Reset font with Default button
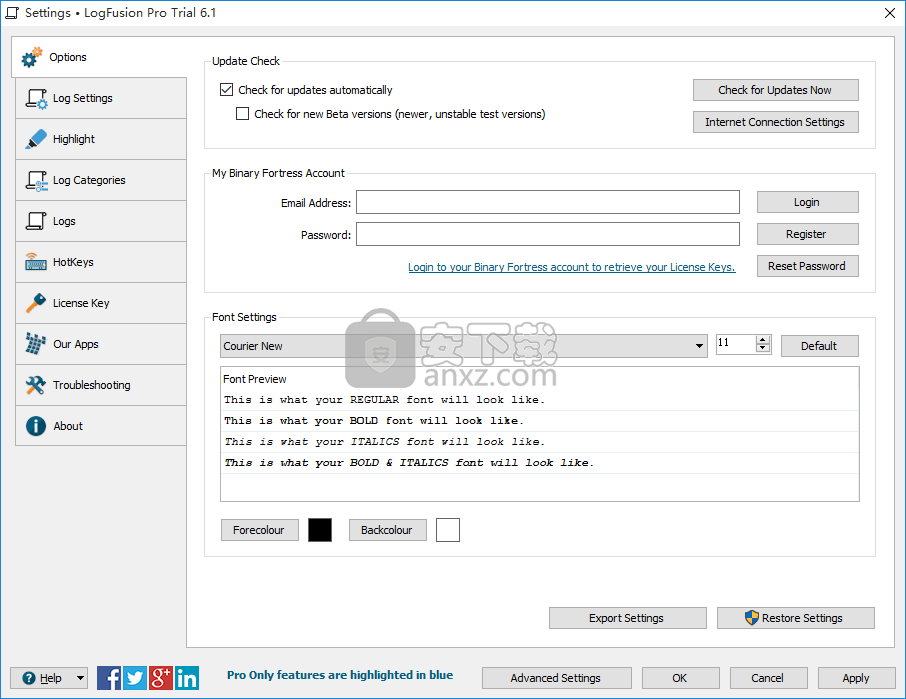The width and height of the screenshot is (906, 699). coord(819,346)
